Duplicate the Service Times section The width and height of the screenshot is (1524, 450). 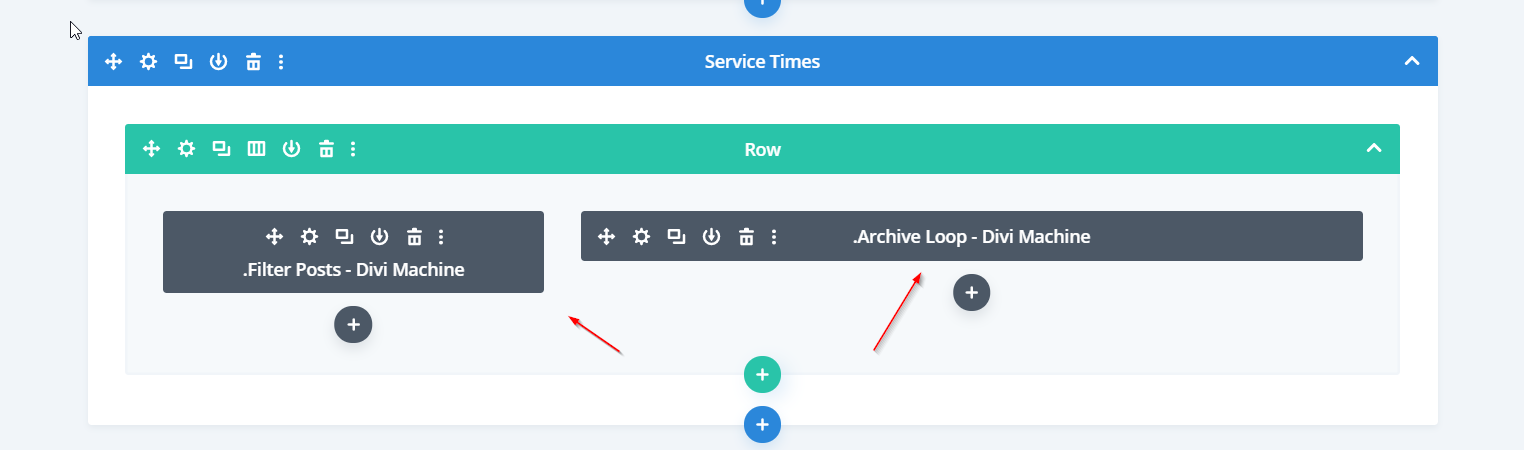(183, 62)
